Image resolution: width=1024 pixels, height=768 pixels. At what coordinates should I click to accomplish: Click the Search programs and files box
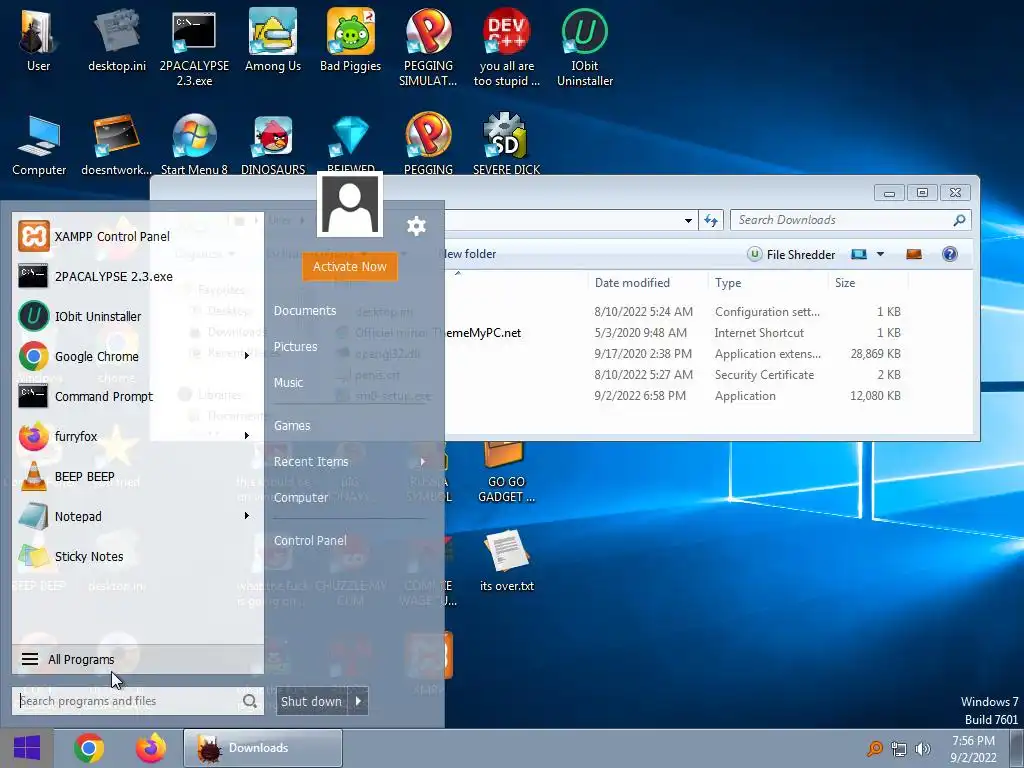(138, 701)
